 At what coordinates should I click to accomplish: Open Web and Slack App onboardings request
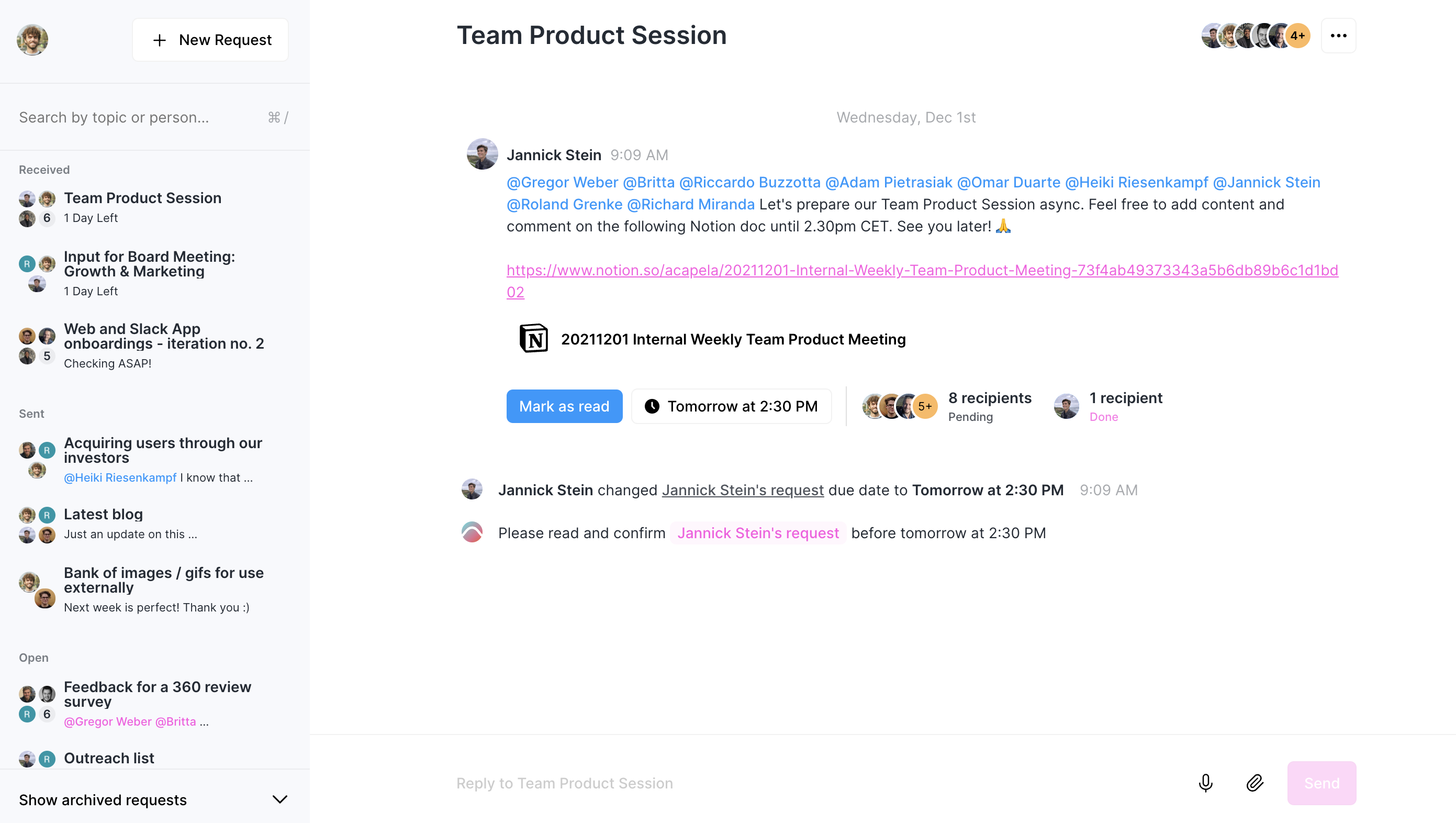tap(163, 336)
